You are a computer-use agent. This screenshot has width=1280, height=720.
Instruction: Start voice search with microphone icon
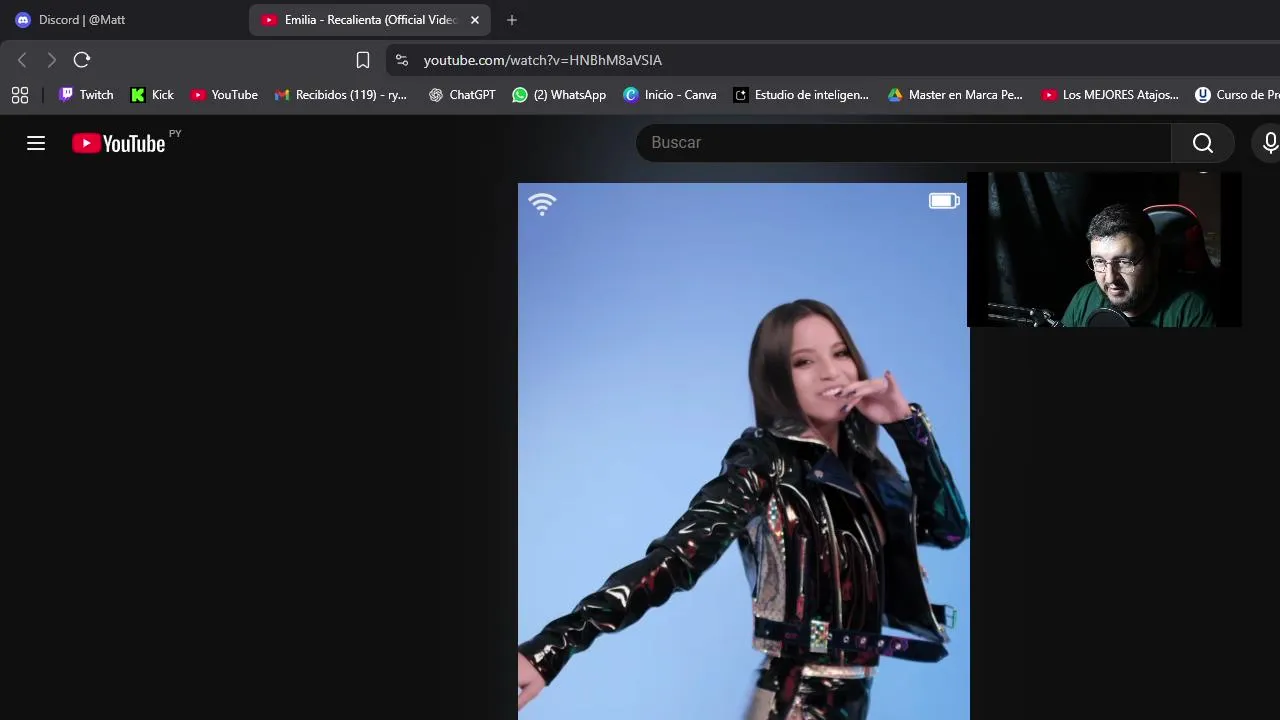(x=1269, y=143)
